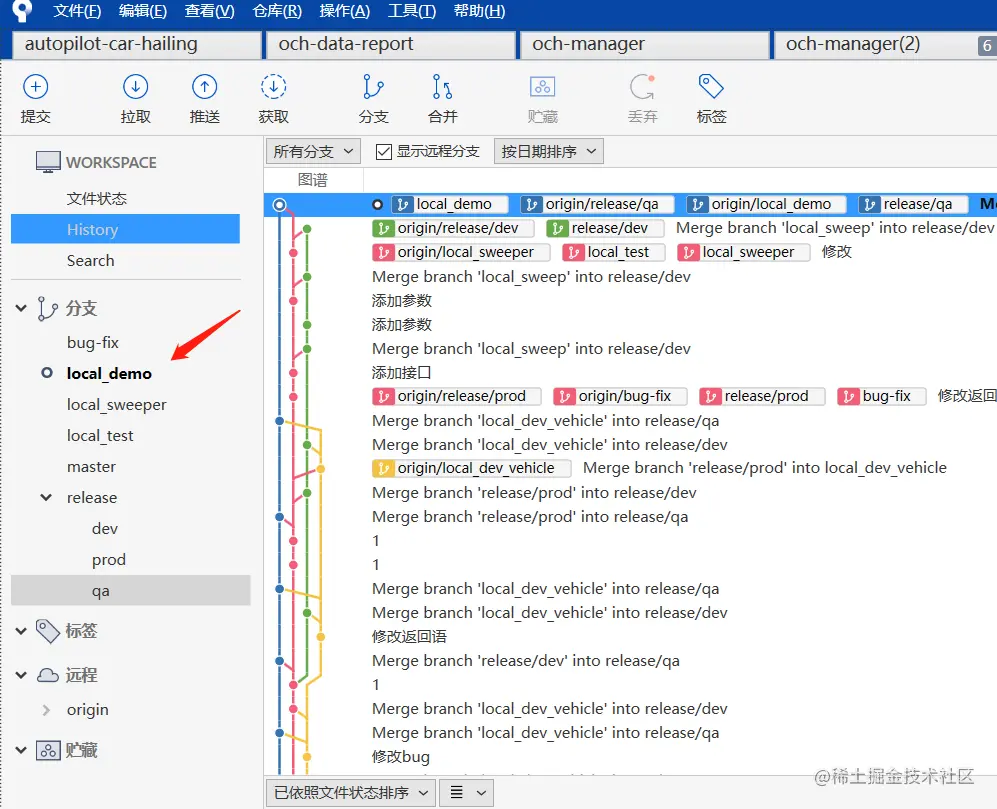Click the SourceTree logo in title bar
The image size is (997, 809).
(22, 11)
